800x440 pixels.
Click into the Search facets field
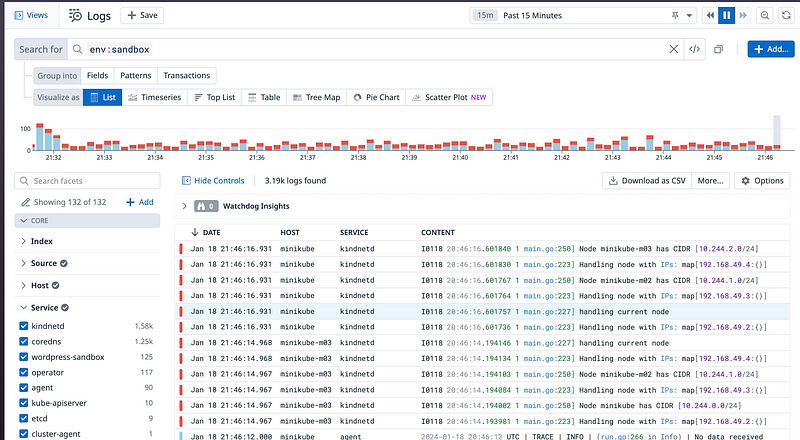[90, 181]
